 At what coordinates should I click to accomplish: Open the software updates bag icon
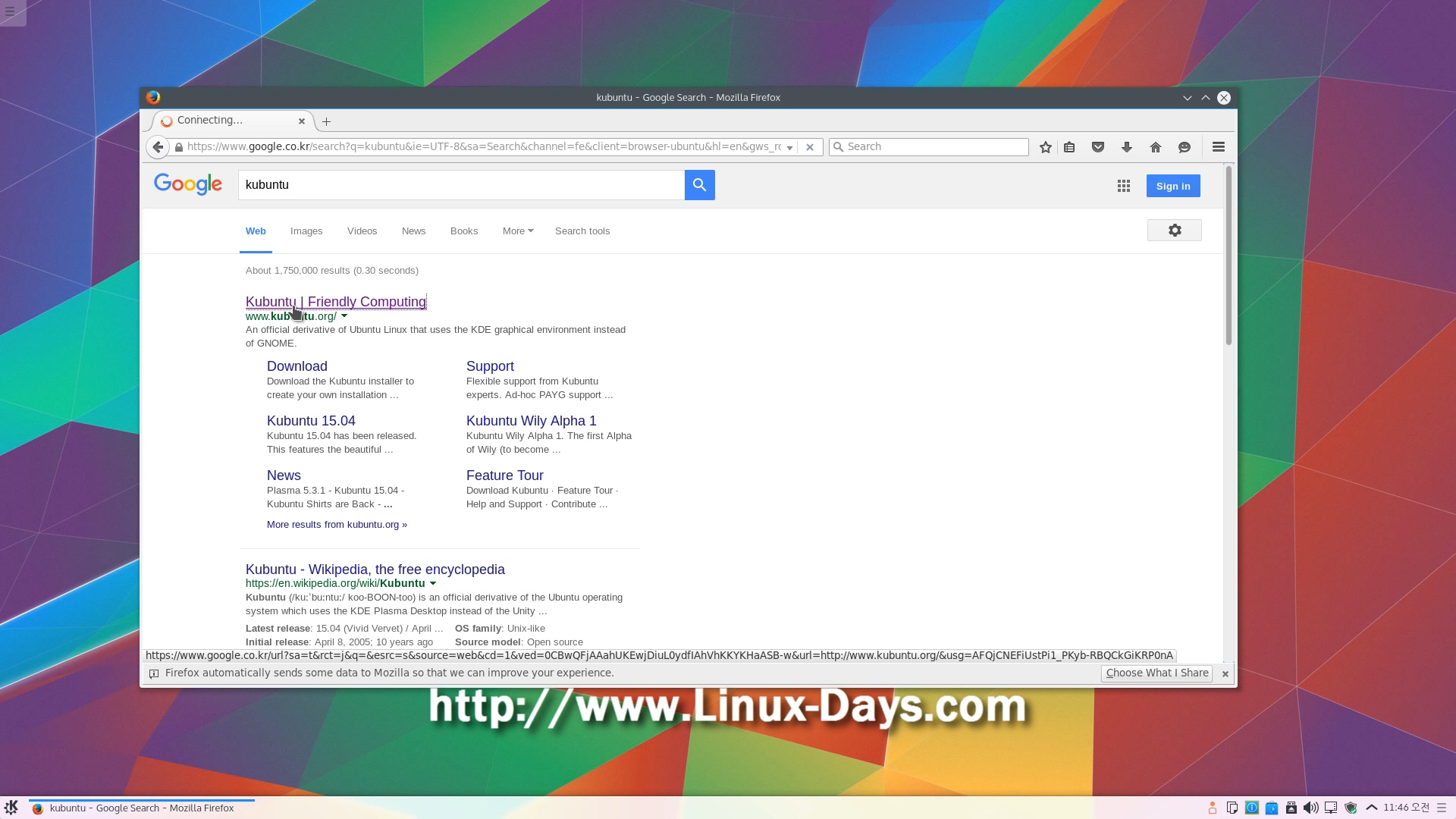tap(1272, 808)
